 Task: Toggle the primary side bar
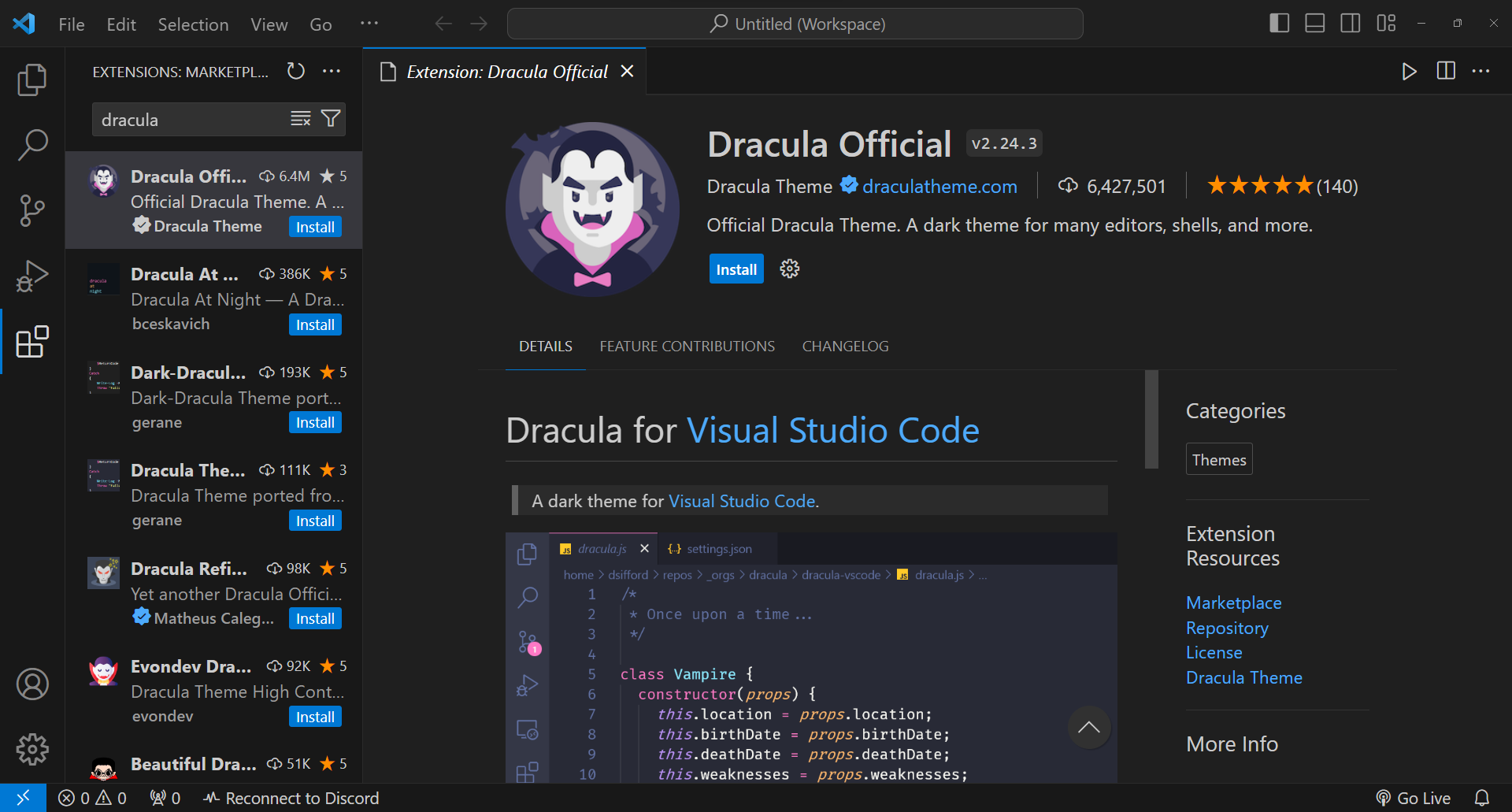(x=1279, y=24)
